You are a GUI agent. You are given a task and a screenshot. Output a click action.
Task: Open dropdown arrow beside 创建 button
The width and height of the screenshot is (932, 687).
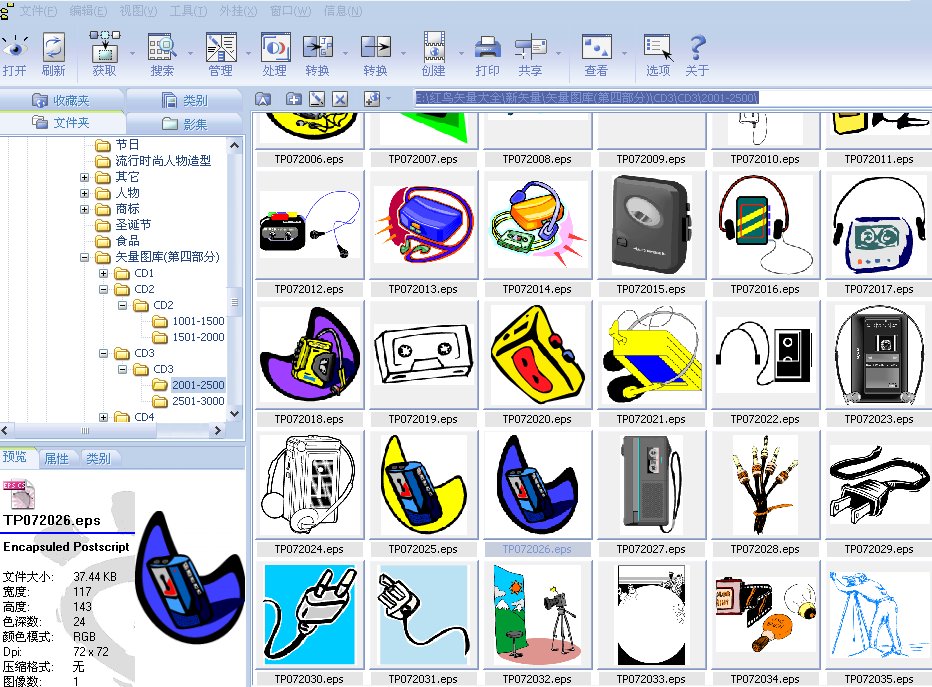point(461,53)
